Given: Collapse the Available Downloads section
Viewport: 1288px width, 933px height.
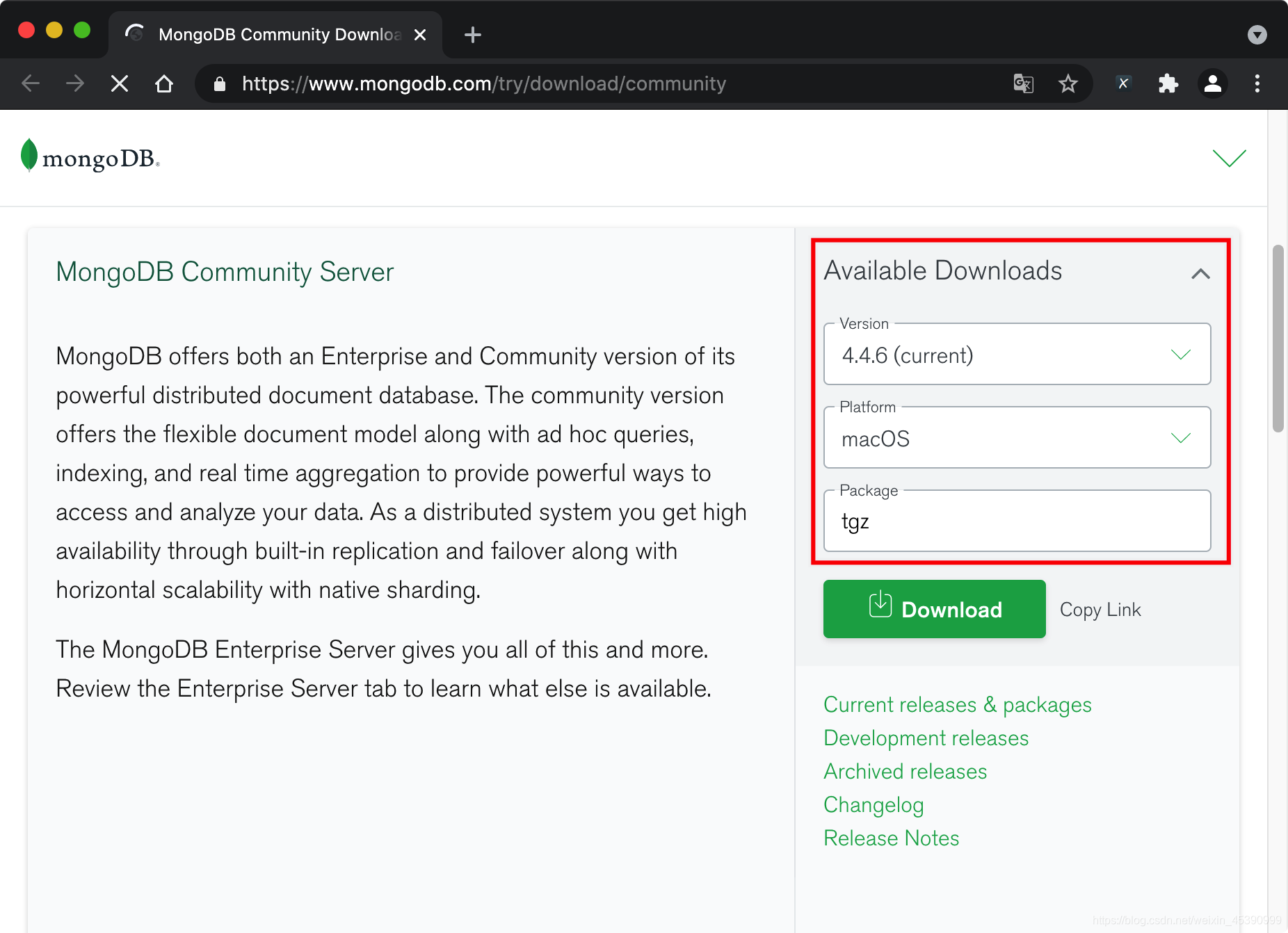Looking at the screenshot, I should click(x=1200, y=274).
